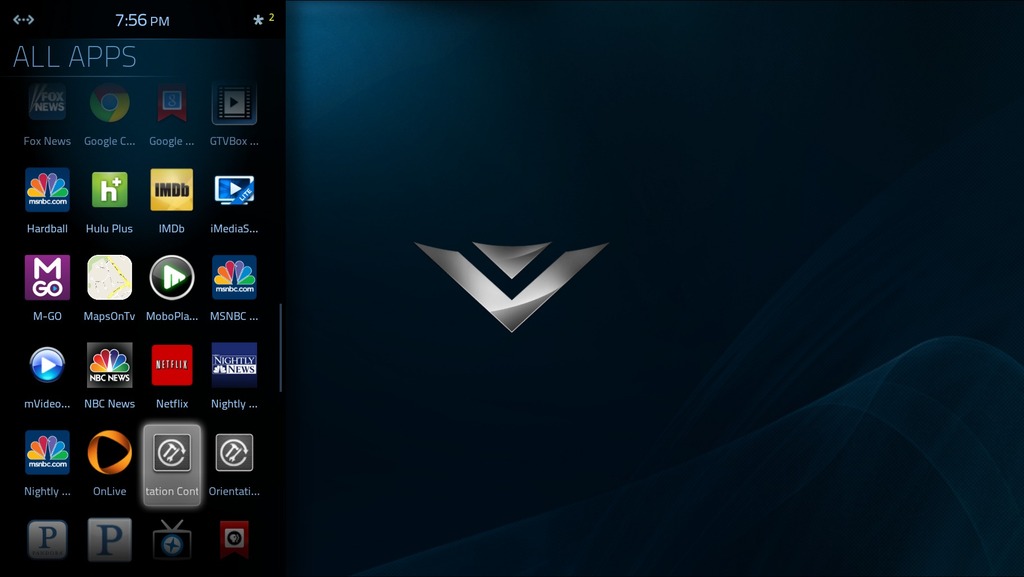The image size is (1024, 577).
Task: Open the red Google bookmark-ribbon app
Action: [172, 103]
